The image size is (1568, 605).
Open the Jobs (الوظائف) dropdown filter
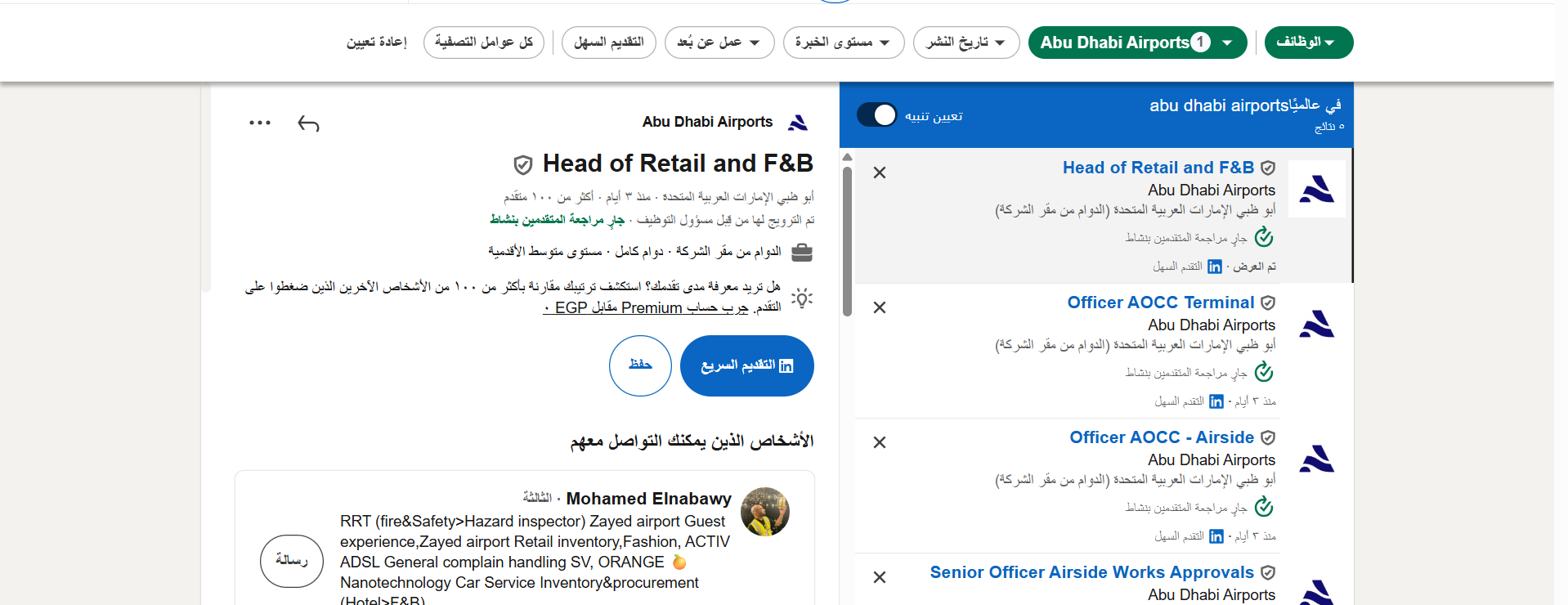(x=1308, y=43)
